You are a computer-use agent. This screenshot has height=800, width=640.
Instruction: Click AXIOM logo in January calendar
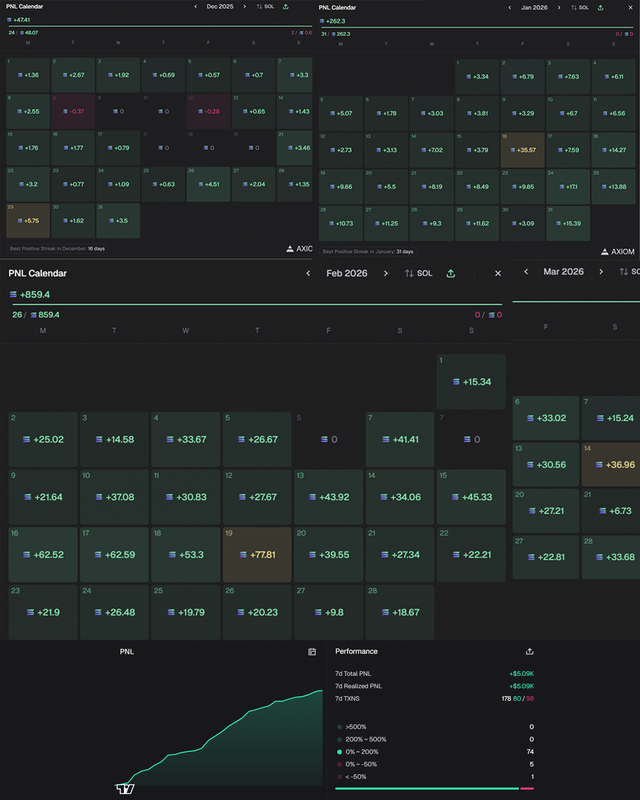pyautogui.click(x=618, y=252)
